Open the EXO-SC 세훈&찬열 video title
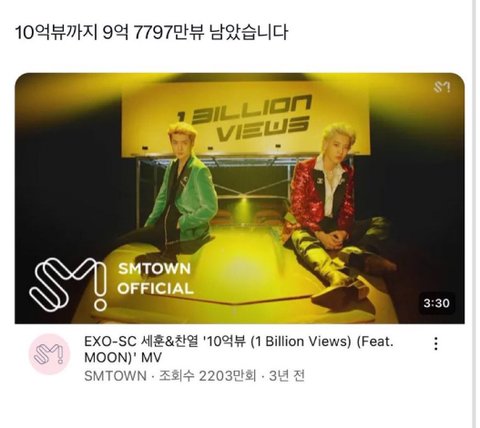The image size is (480, 428). pos(239,349)
